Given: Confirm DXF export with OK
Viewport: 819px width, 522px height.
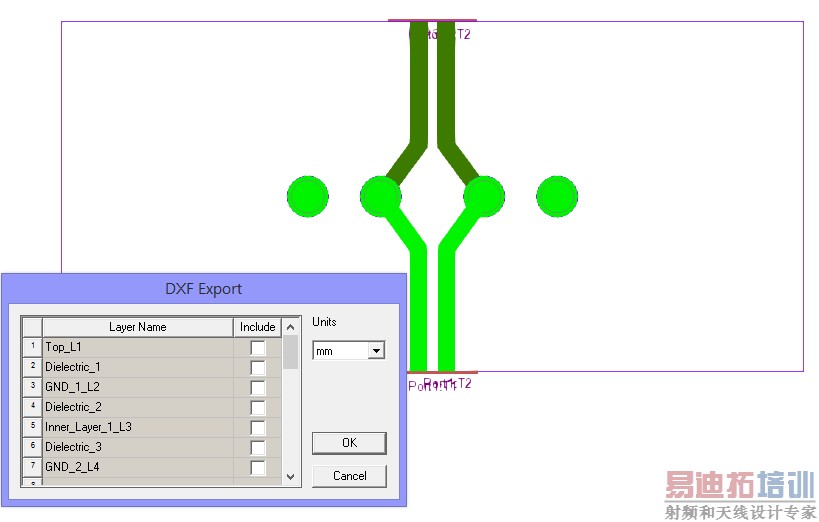Looking at the screenshot, I should click(x=349, y=443).
